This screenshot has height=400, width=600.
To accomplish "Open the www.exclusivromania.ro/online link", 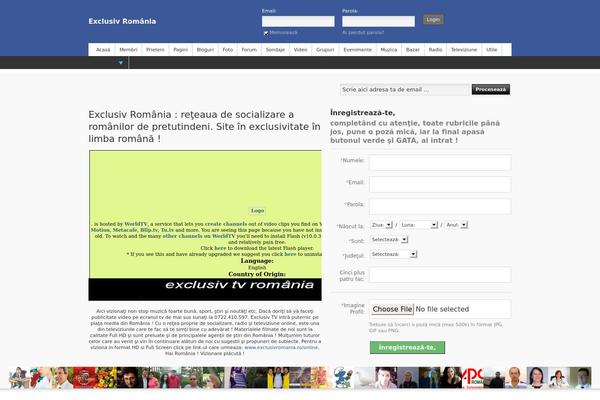I will click(281, 348).
